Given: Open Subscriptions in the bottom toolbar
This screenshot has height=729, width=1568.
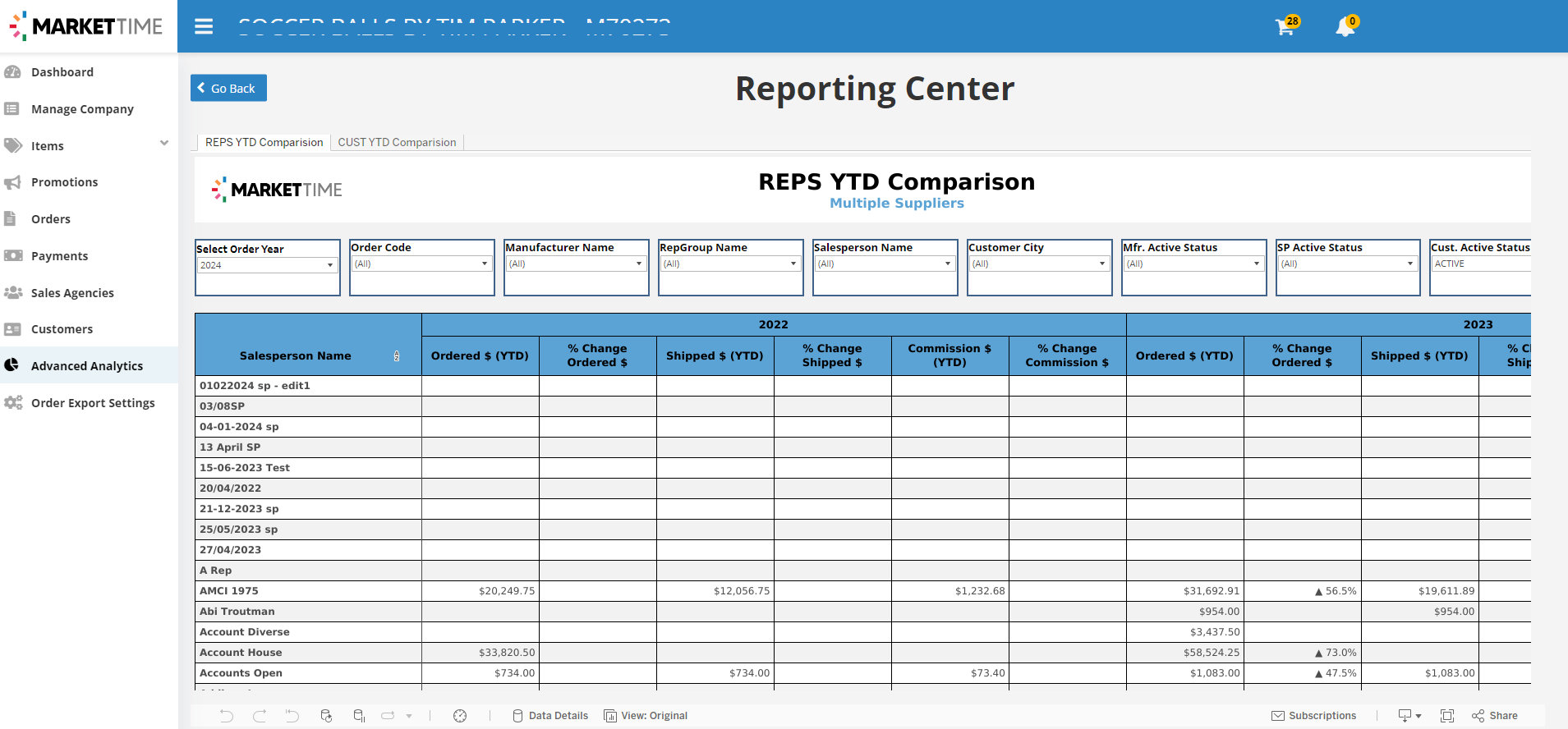Looking at the screenshot, I should click(1314, 716).
